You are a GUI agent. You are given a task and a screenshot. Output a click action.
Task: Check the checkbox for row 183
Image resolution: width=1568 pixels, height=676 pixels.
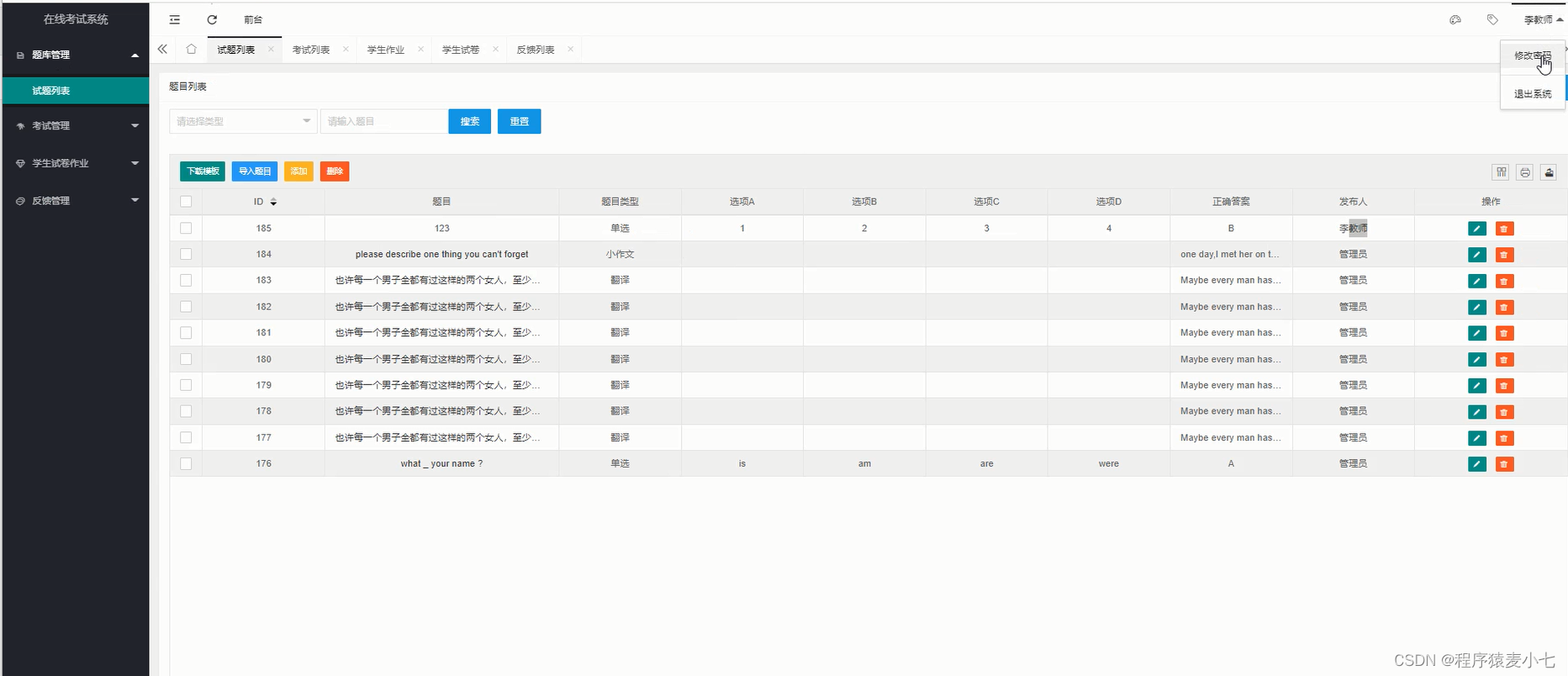coord(186,280)
